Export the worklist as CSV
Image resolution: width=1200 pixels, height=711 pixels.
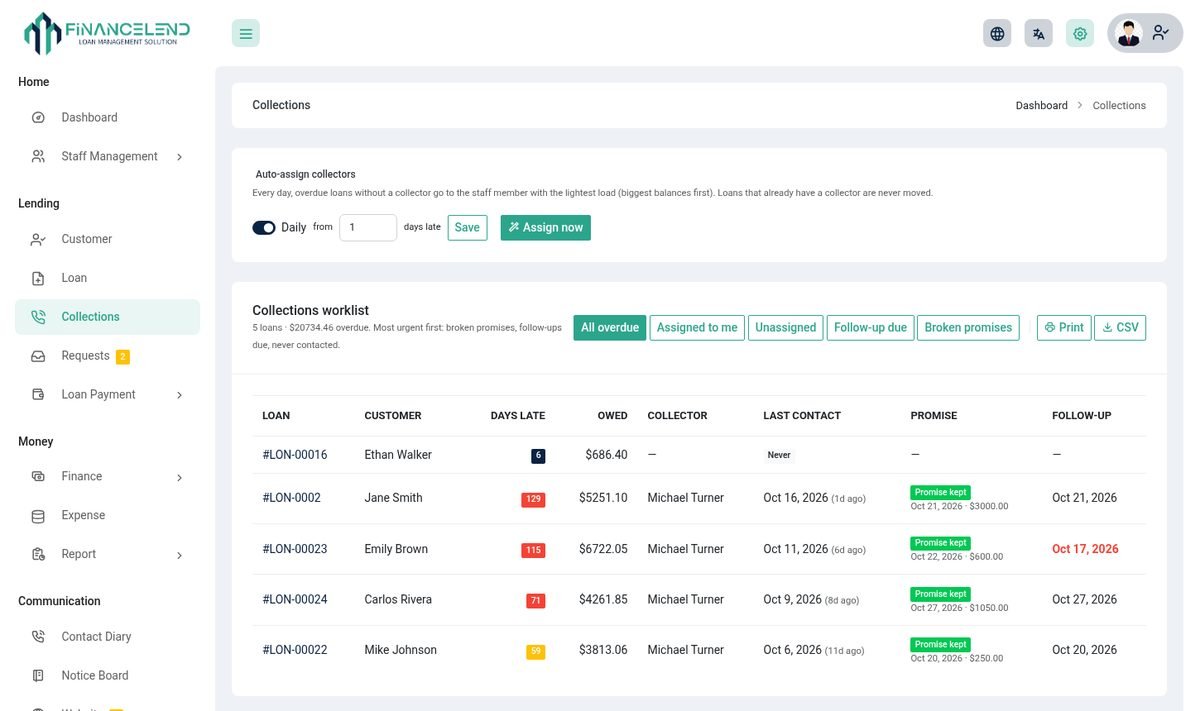coord(1121,328)
